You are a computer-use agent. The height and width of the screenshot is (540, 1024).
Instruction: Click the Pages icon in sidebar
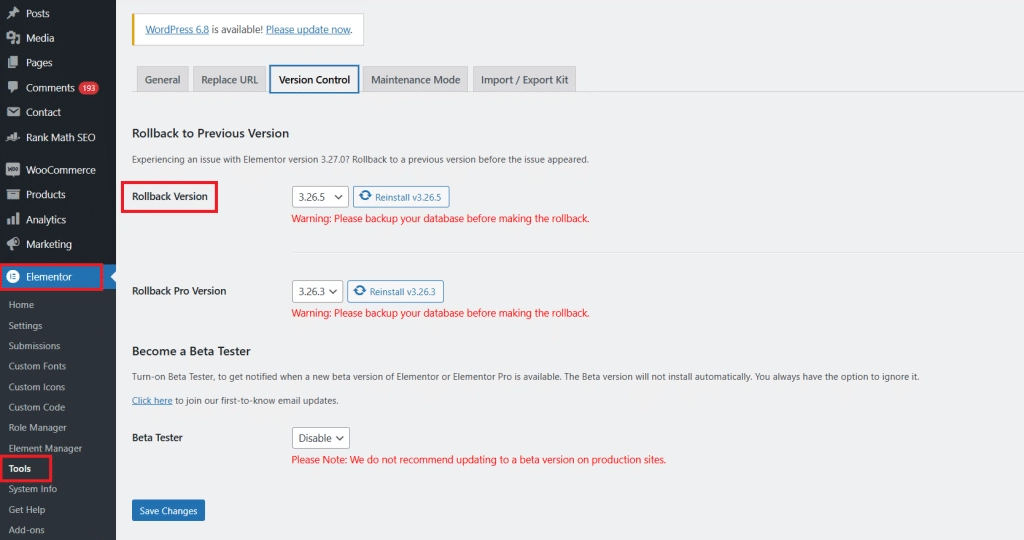click(13, 63)
